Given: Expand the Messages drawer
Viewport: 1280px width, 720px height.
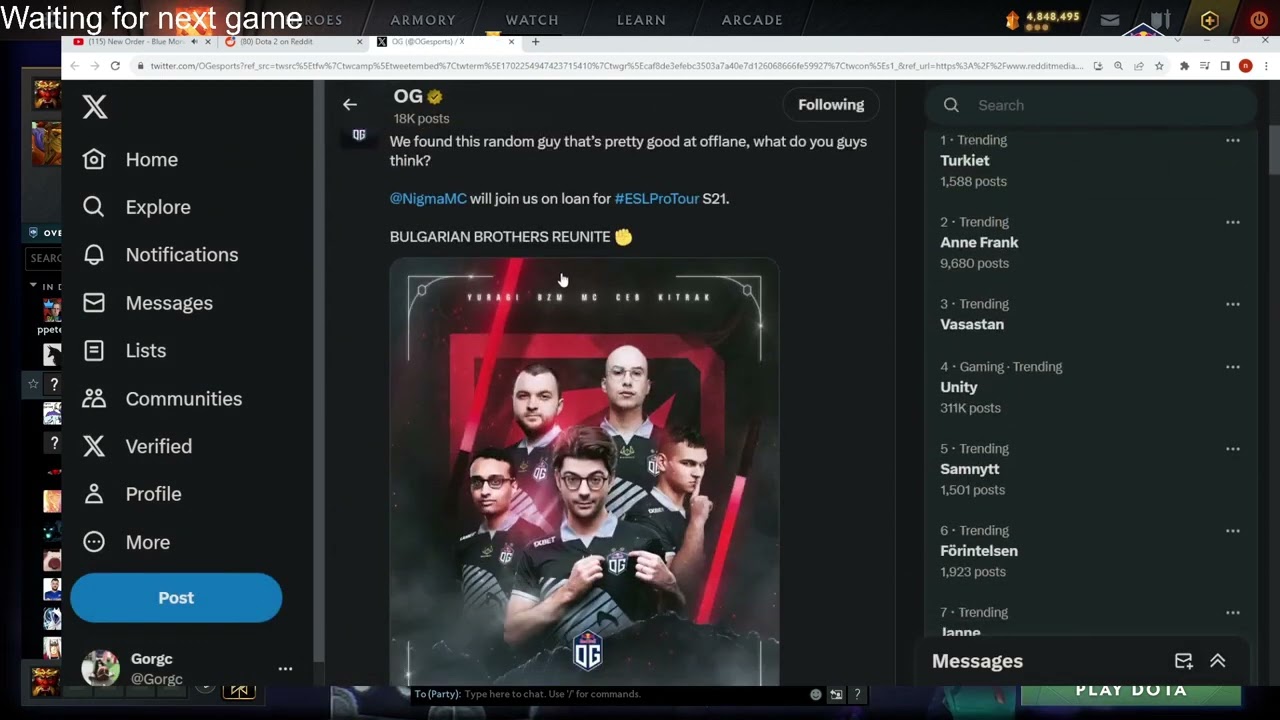Looking at the screenshot, I should pos(1218,661).
